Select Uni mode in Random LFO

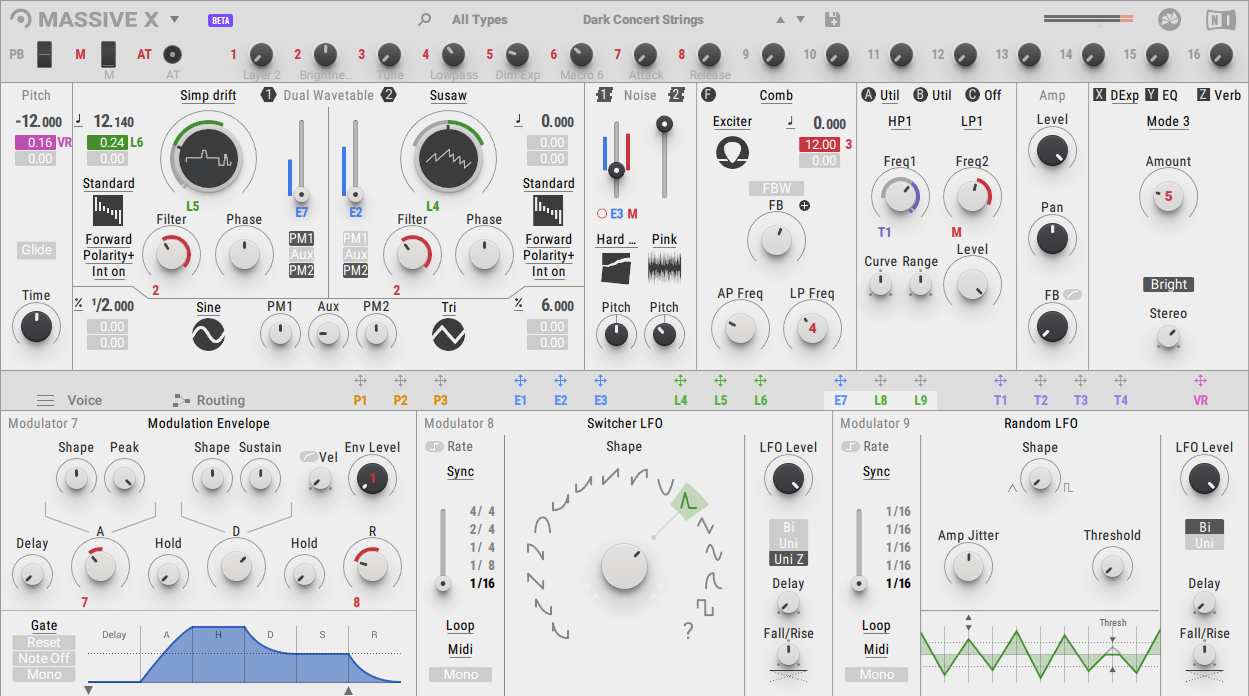(1204, 543)
